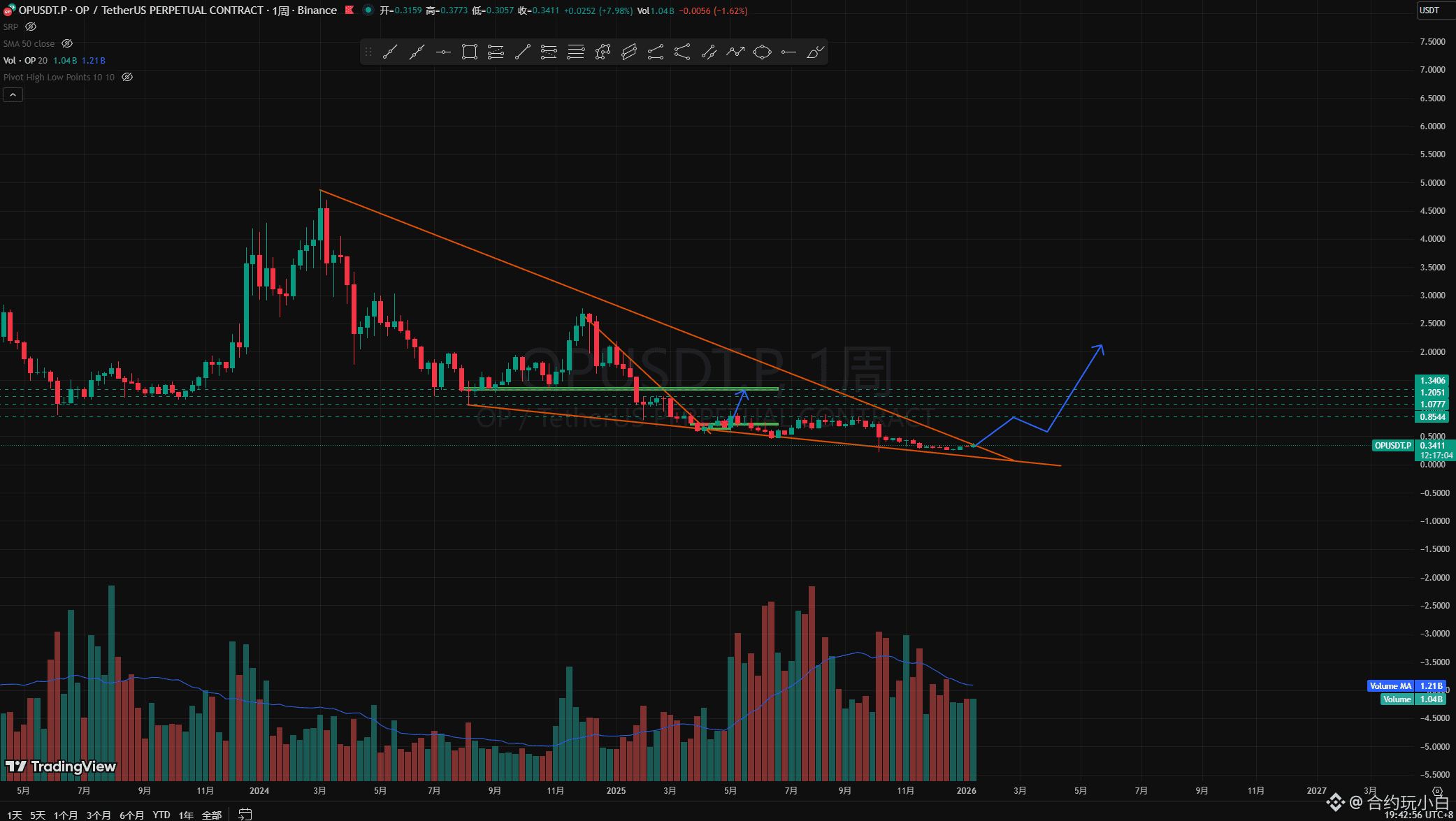The image size is (1456, 821).
Task: Switch to the 1个月 time range
Action: 66,815
